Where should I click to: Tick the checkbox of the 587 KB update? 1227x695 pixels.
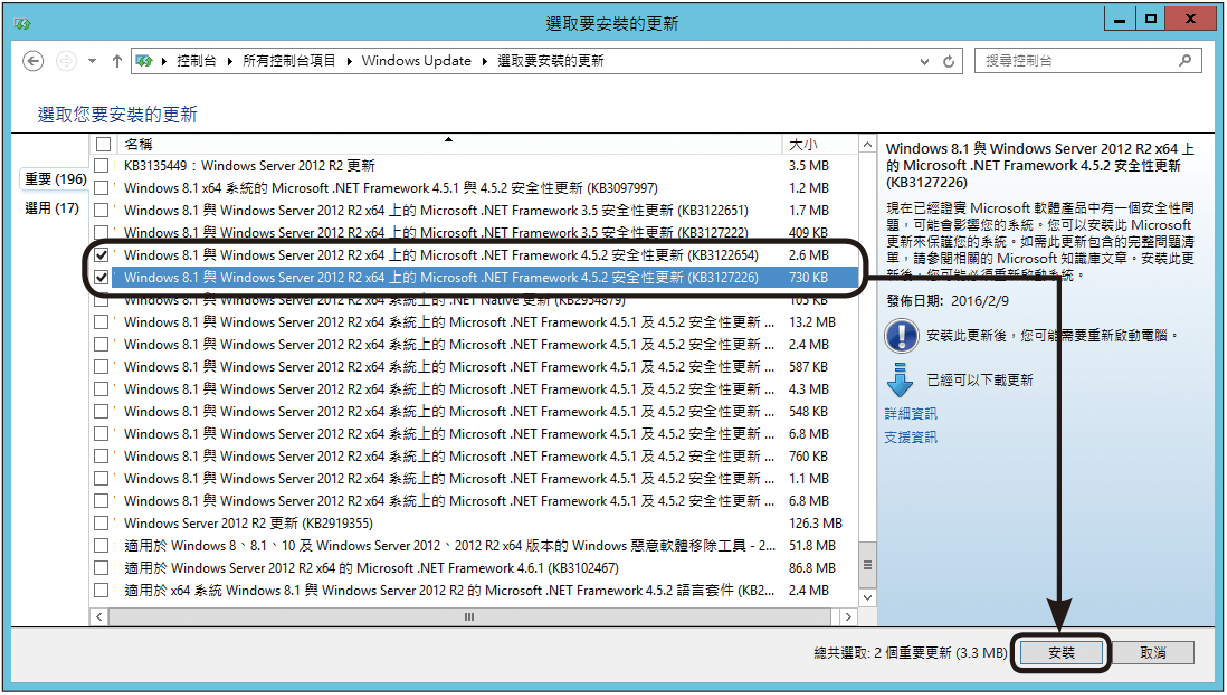click(101, 367)
